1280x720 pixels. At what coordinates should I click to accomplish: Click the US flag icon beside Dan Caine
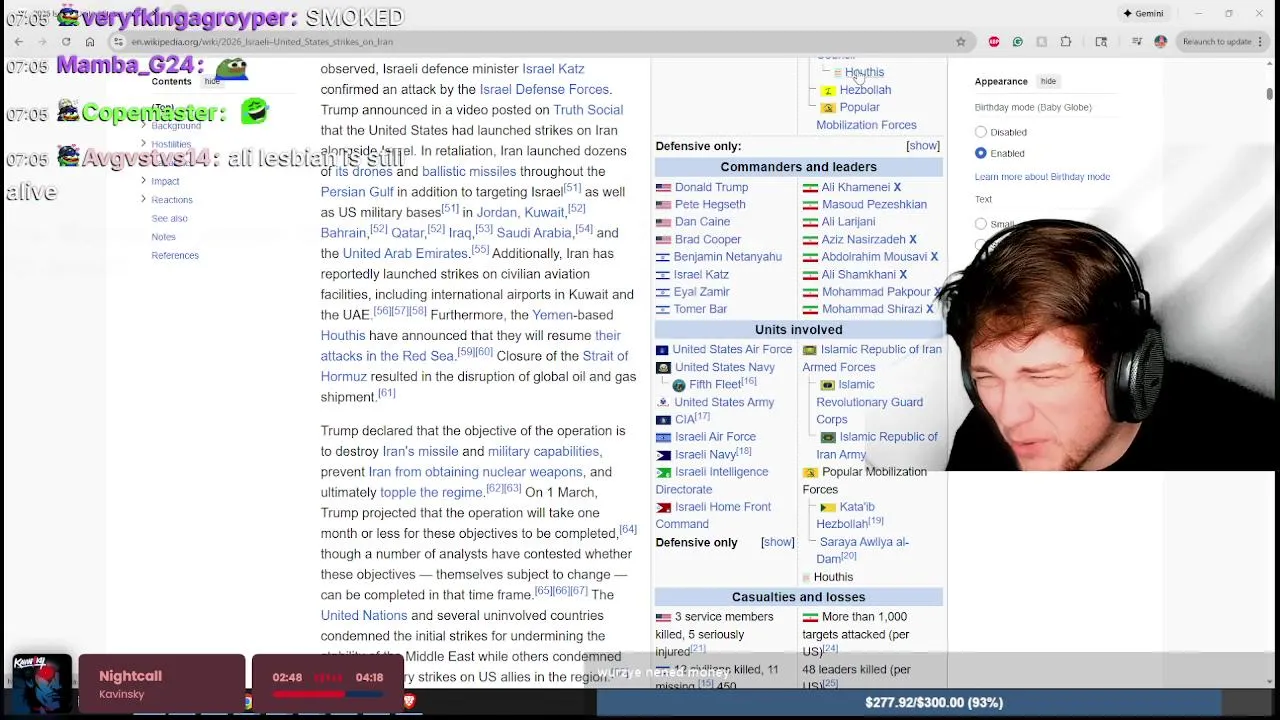[x=663, y=222]
